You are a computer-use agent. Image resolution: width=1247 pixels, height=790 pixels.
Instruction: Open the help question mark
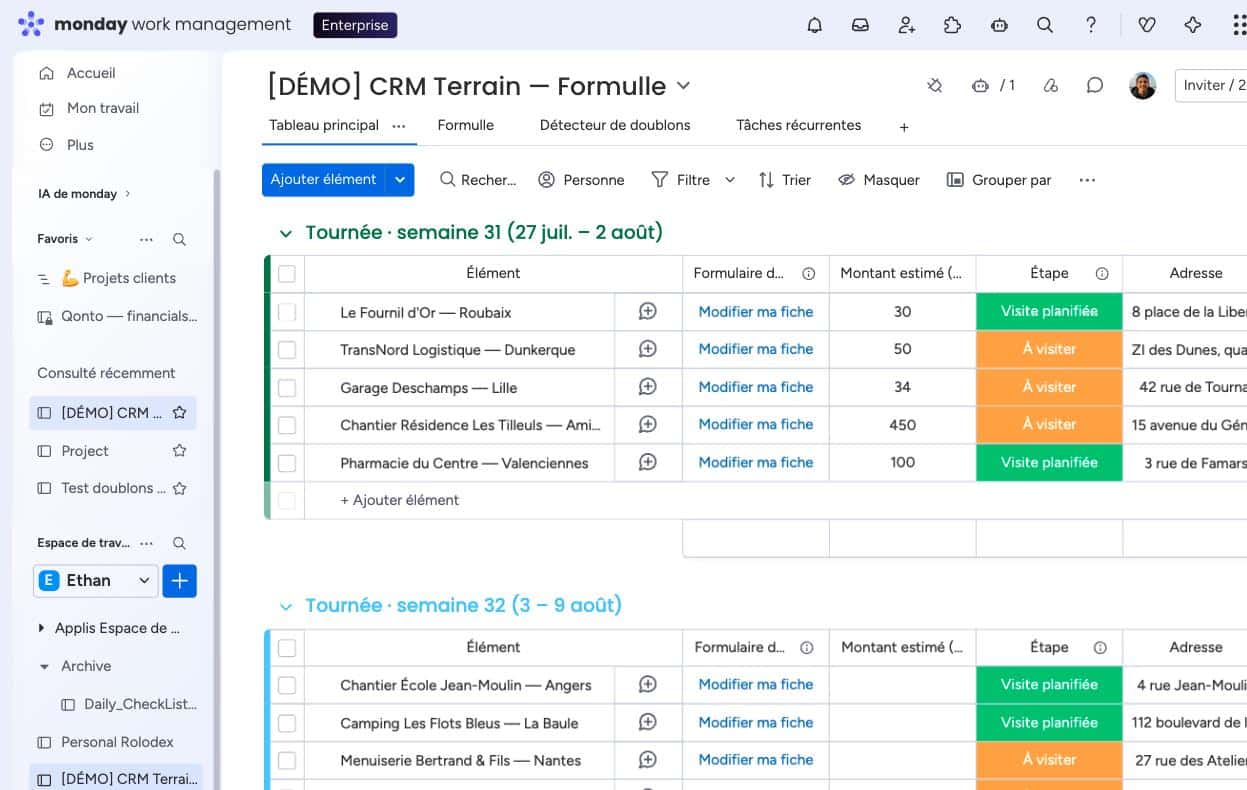click(x=1091, y=25)
